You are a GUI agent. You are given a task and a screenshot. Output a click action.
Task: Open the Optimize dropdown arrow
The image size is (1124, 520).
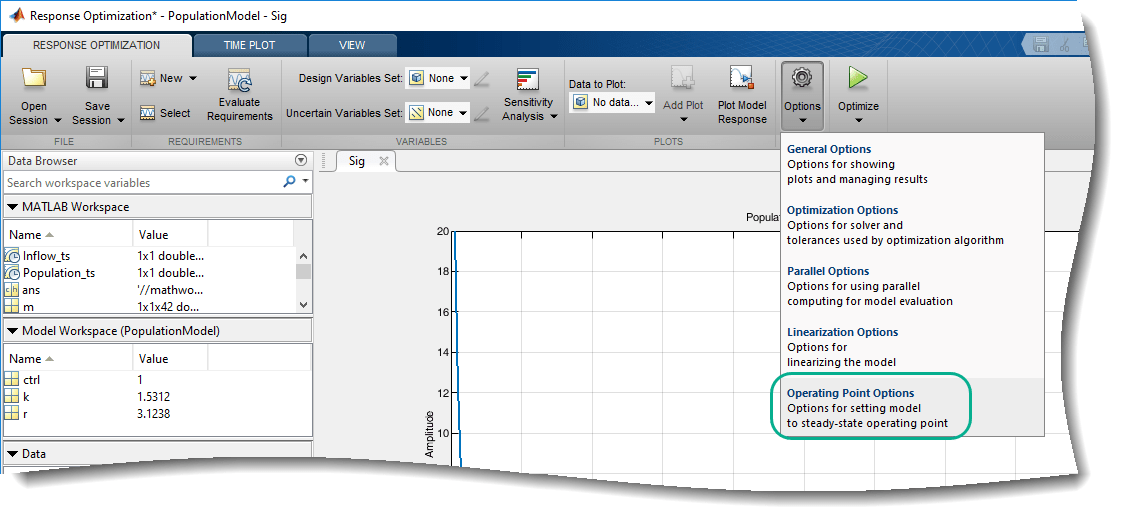(x=858, y=120)
